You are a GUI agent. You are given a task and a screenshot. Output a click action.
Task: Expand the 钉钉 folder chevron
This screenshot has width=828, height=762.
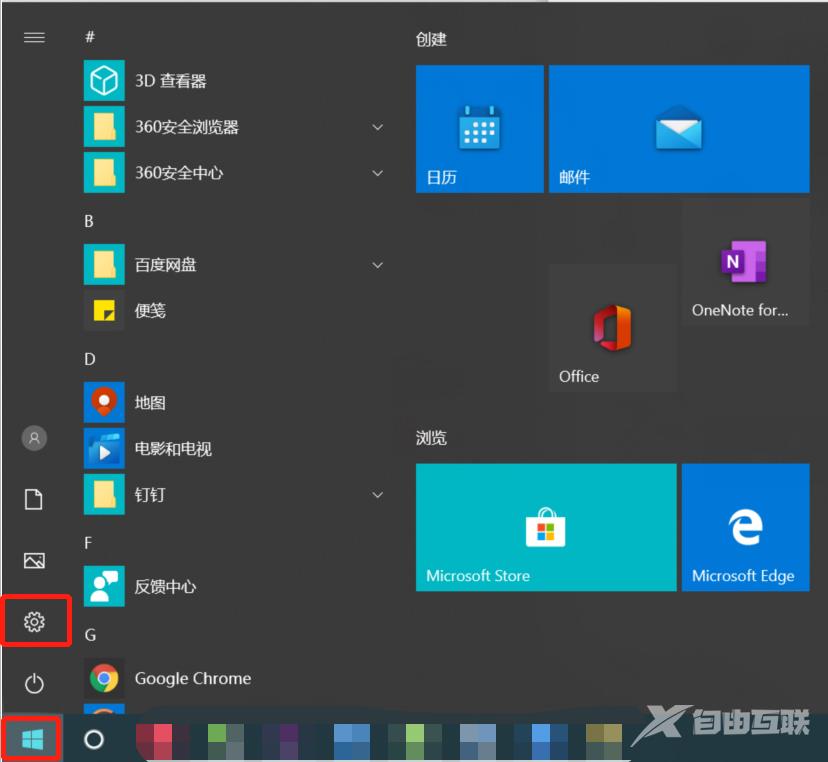point(378,495)
